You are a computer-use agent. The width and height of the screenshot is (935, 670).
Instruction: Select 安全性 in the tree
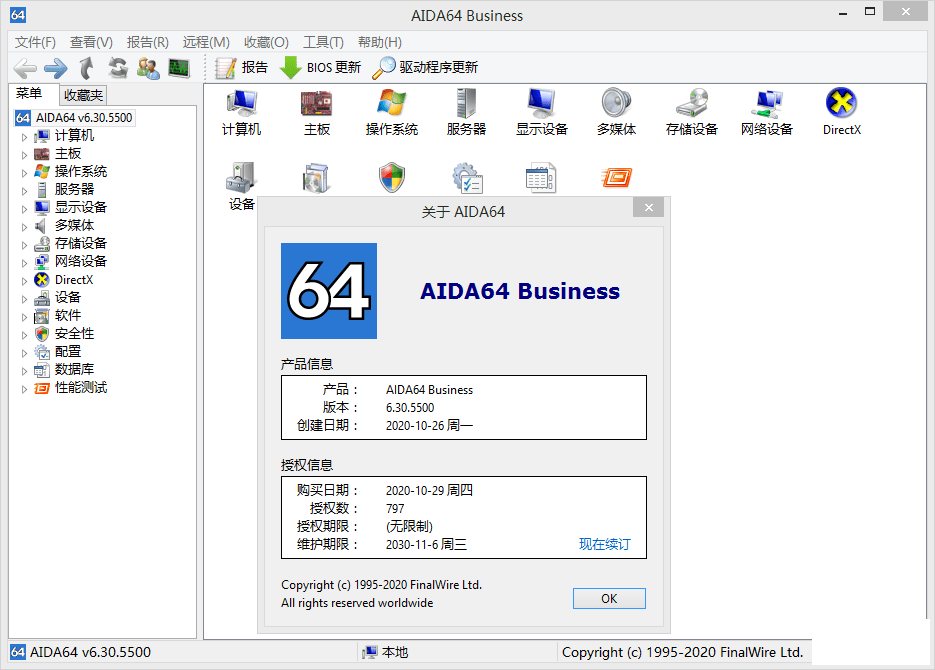tap(74, 333)
